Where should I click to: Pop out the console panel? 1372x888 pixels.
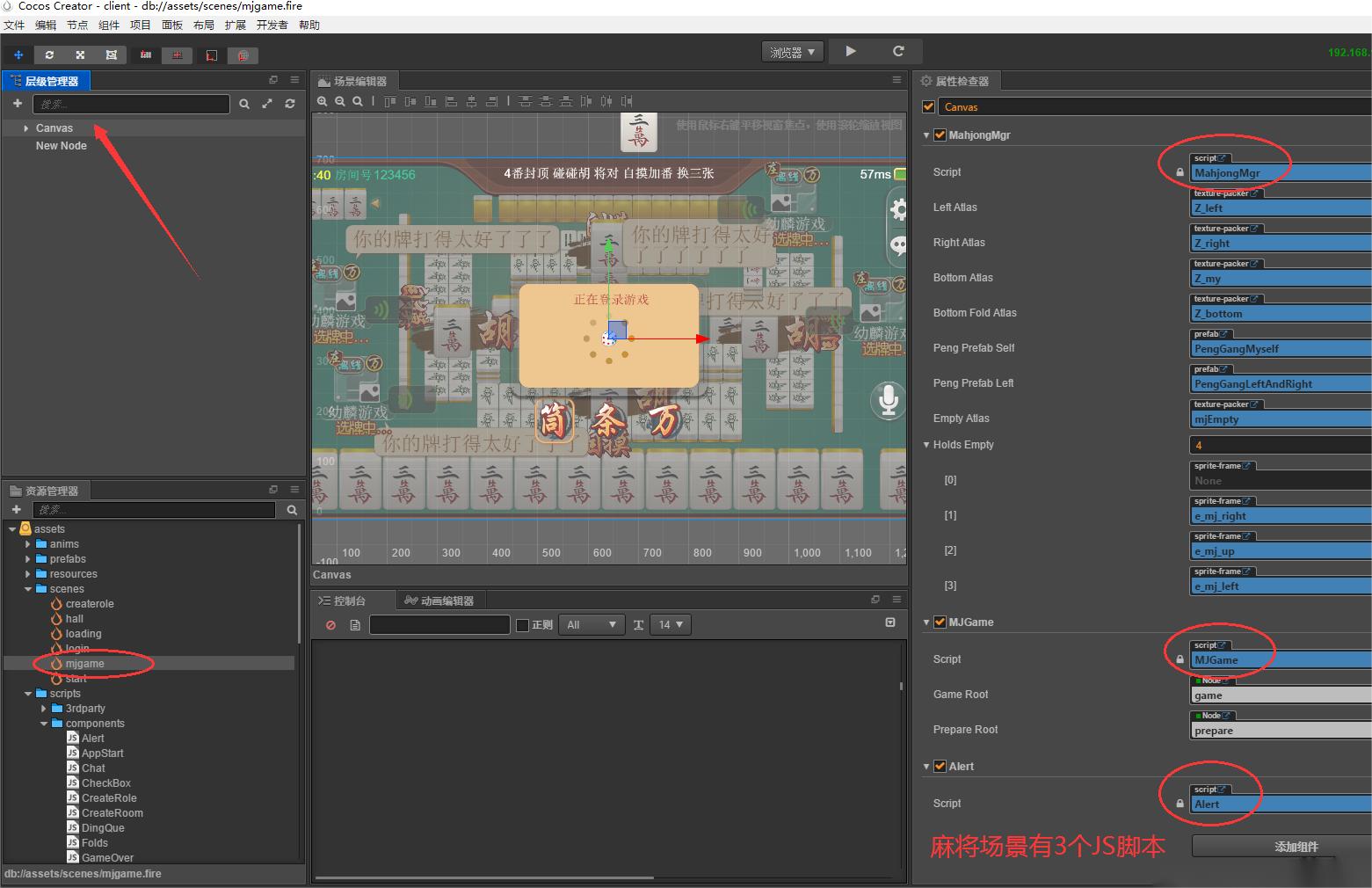pos(875,600)
